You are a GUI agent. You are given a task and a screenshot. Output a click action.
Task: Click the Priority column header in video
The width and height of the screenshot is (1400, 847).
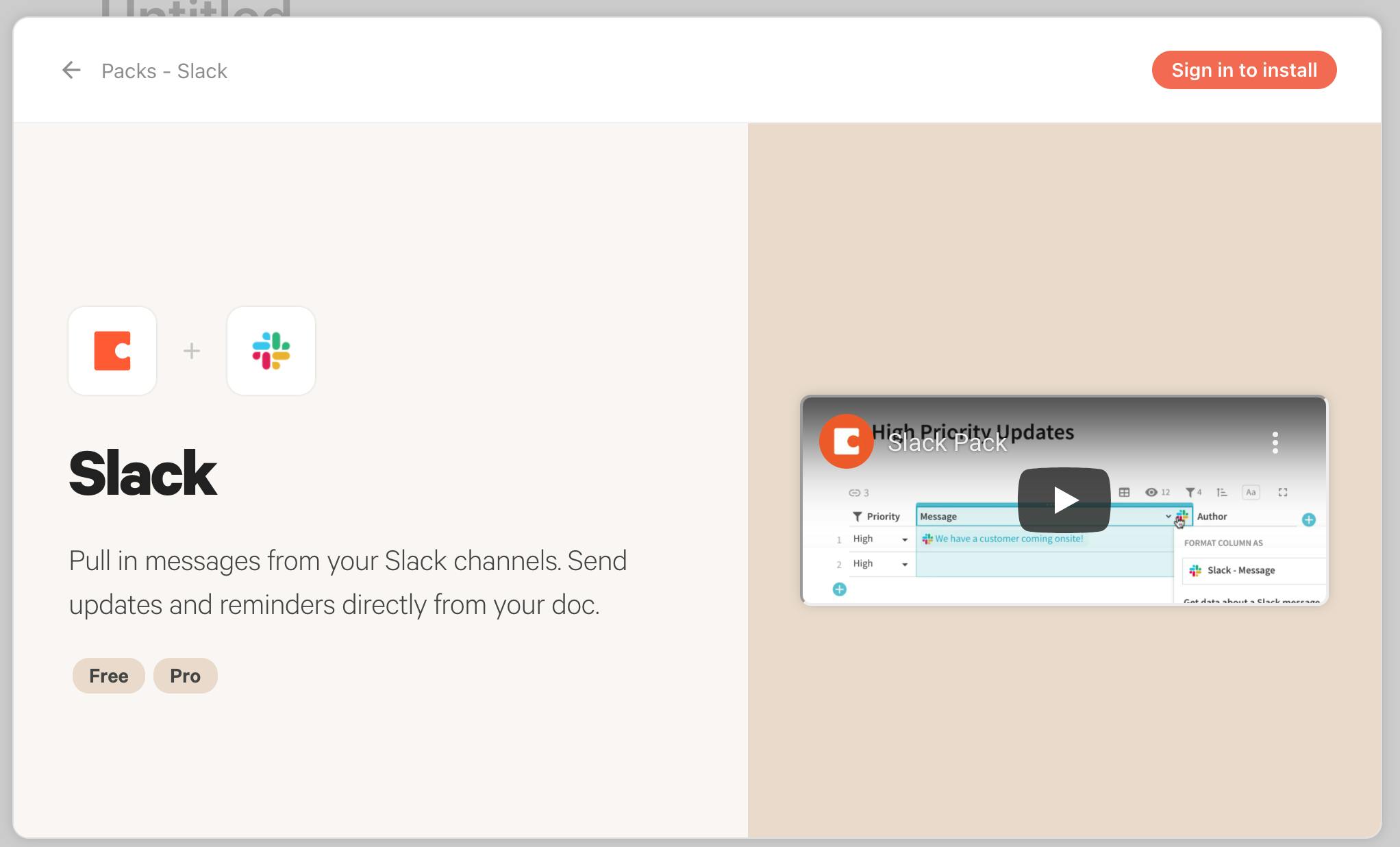coord(882,517)
